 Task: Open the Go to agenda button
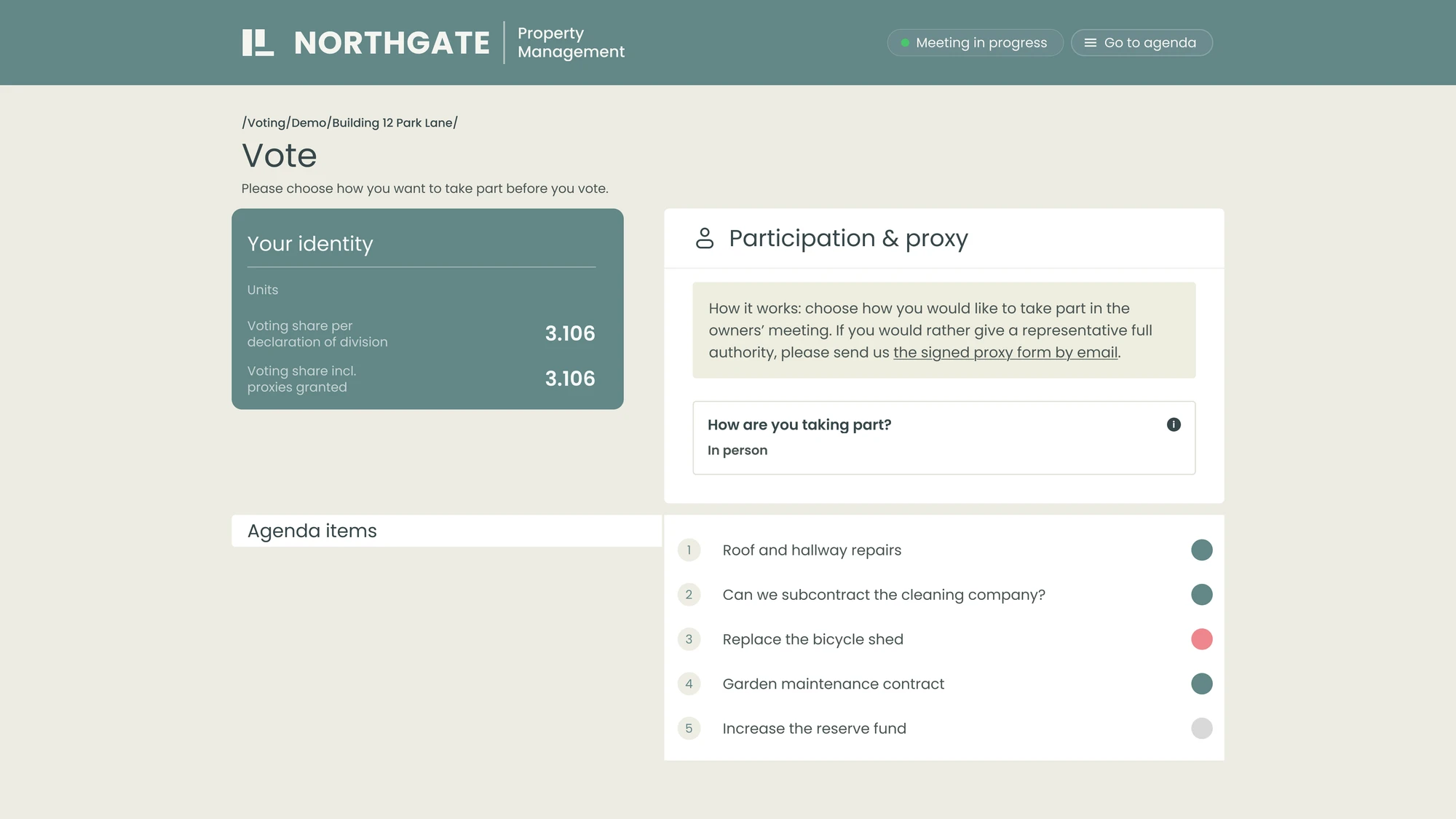click(1142, 43)
